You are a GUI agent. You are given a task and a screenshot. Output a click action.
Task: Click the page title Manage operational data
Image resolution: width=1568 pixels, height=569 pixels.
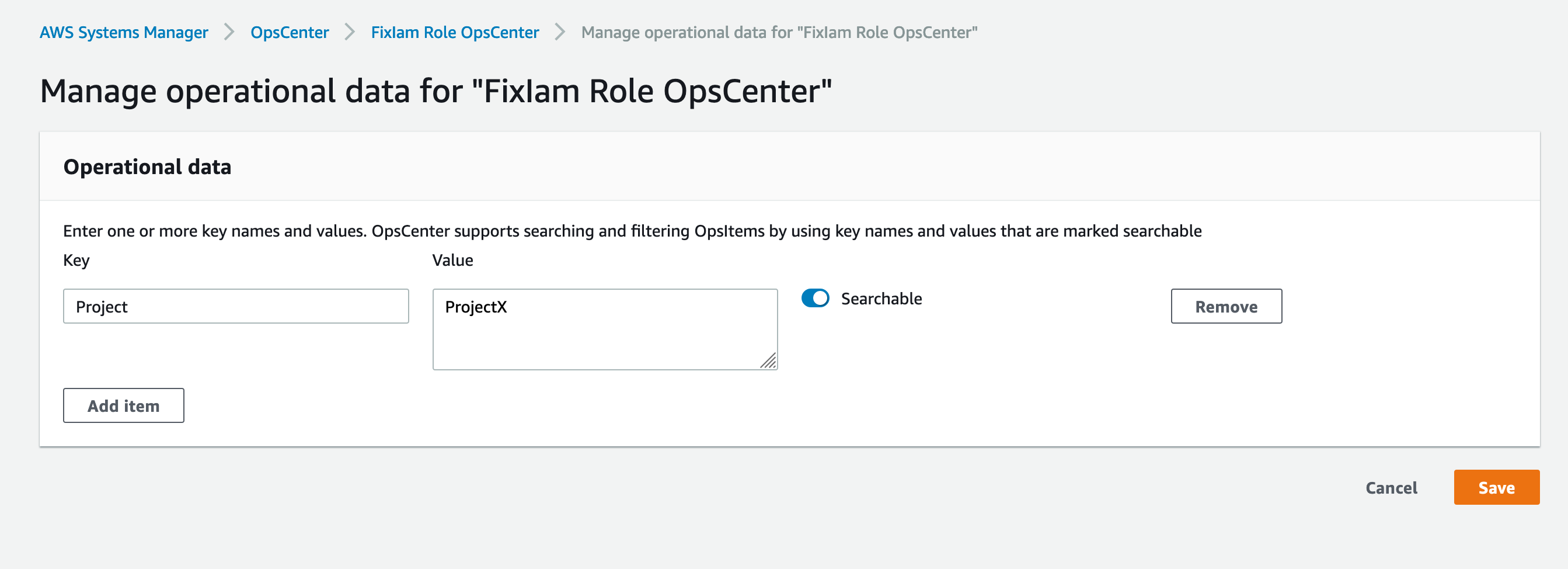click(x=435, y=91)
